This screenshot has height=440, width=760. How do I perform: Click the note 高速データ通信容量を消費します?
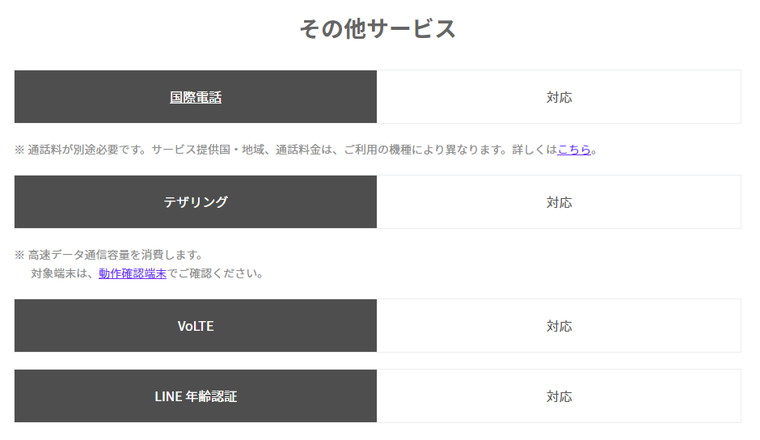pyautogui.click(x=115, y=254)
